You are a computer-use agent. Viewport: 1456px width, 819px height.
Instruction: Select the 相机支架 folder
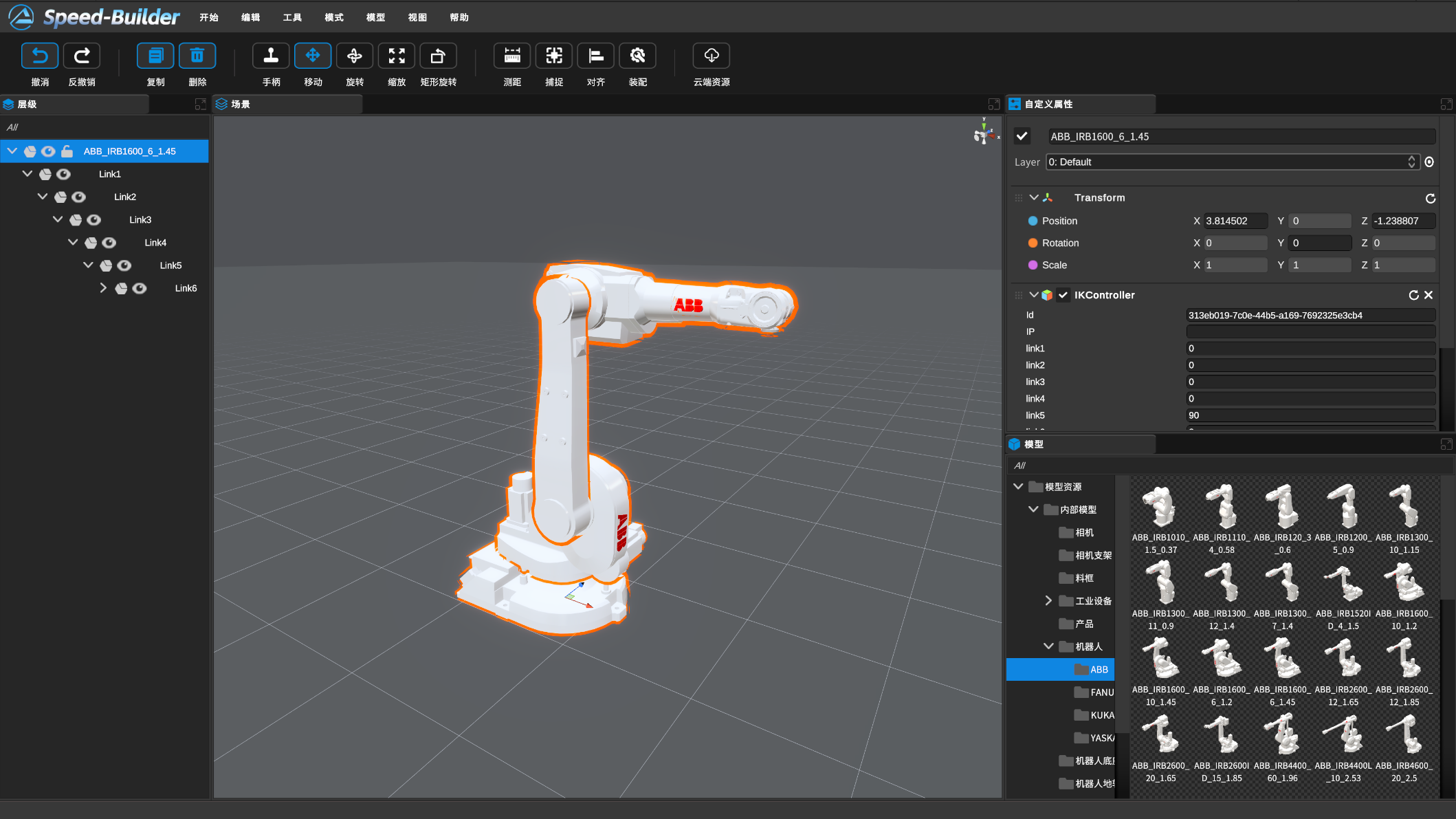(1085, 555)
